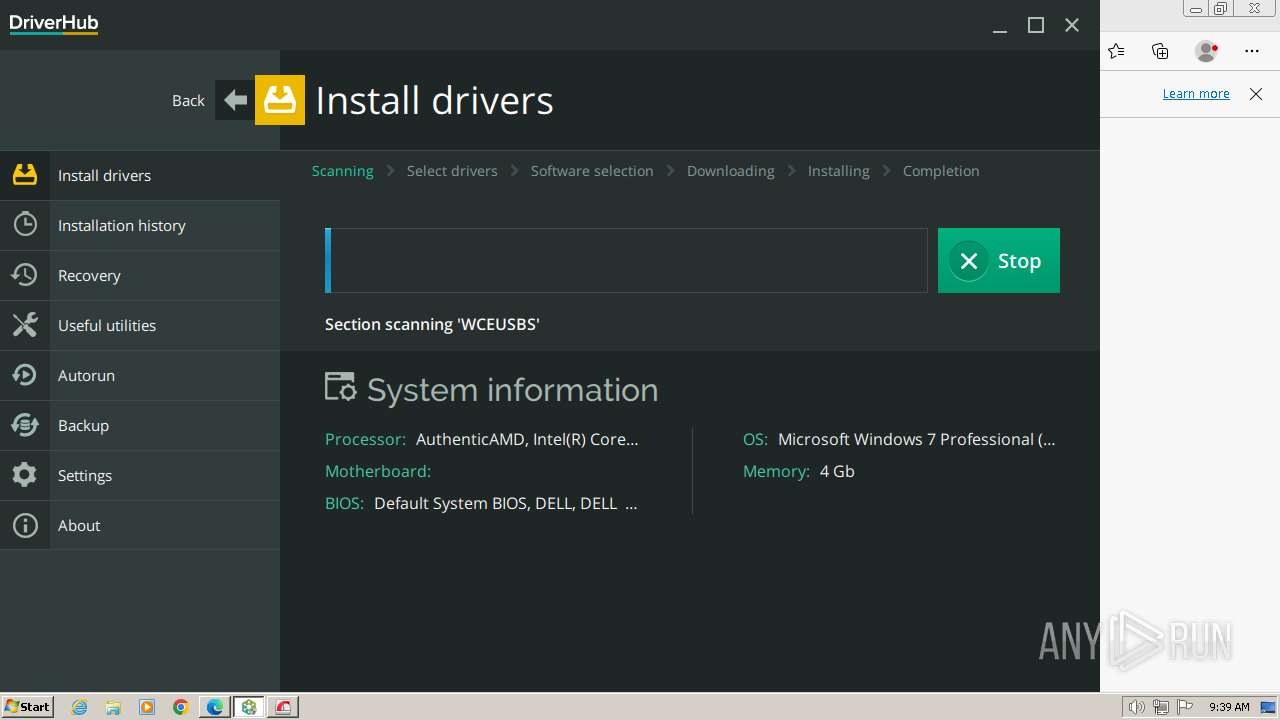Click the About info icon
1280x720 pixels.
[25, 525]
